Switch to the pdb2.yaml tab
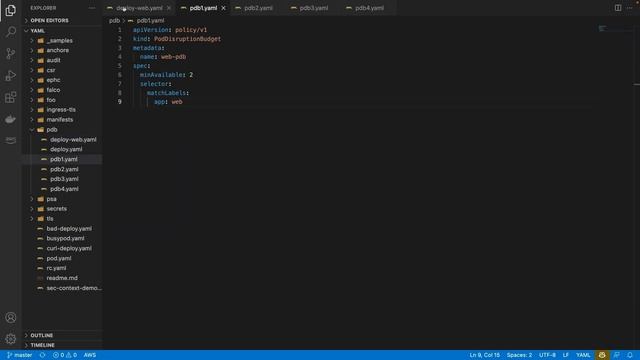640x360 pixels. tap(258, 8)
